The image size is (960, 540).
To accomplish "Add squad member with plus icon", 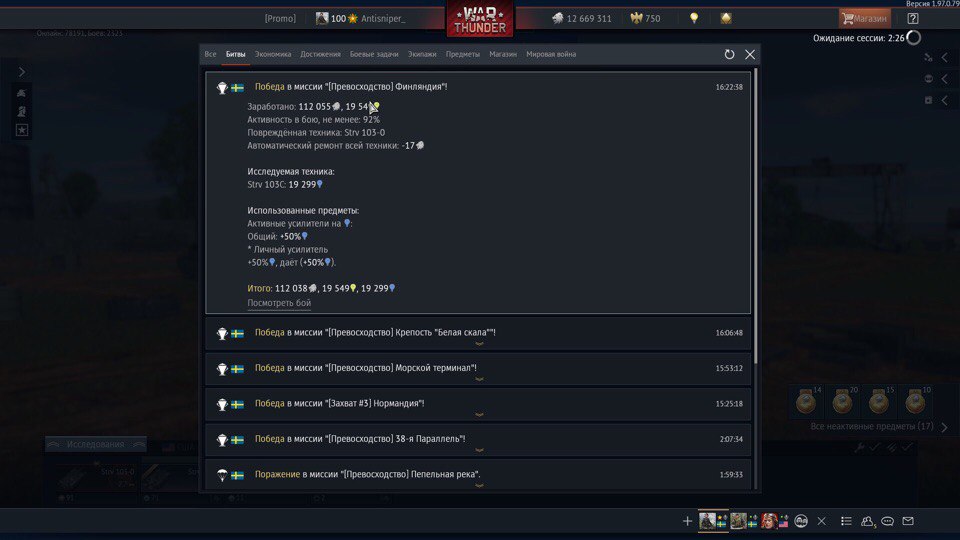I will (687, 521).
